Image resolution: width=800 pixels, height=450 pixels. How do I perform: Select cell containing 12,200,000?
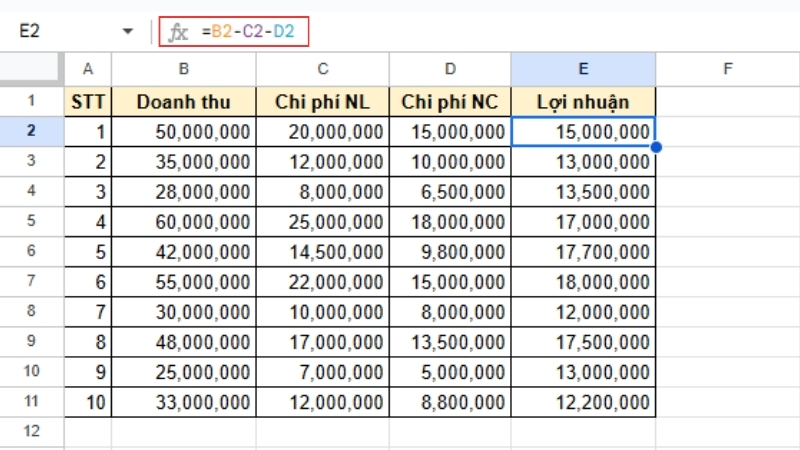pyautogui.click(x=583, y=402)
